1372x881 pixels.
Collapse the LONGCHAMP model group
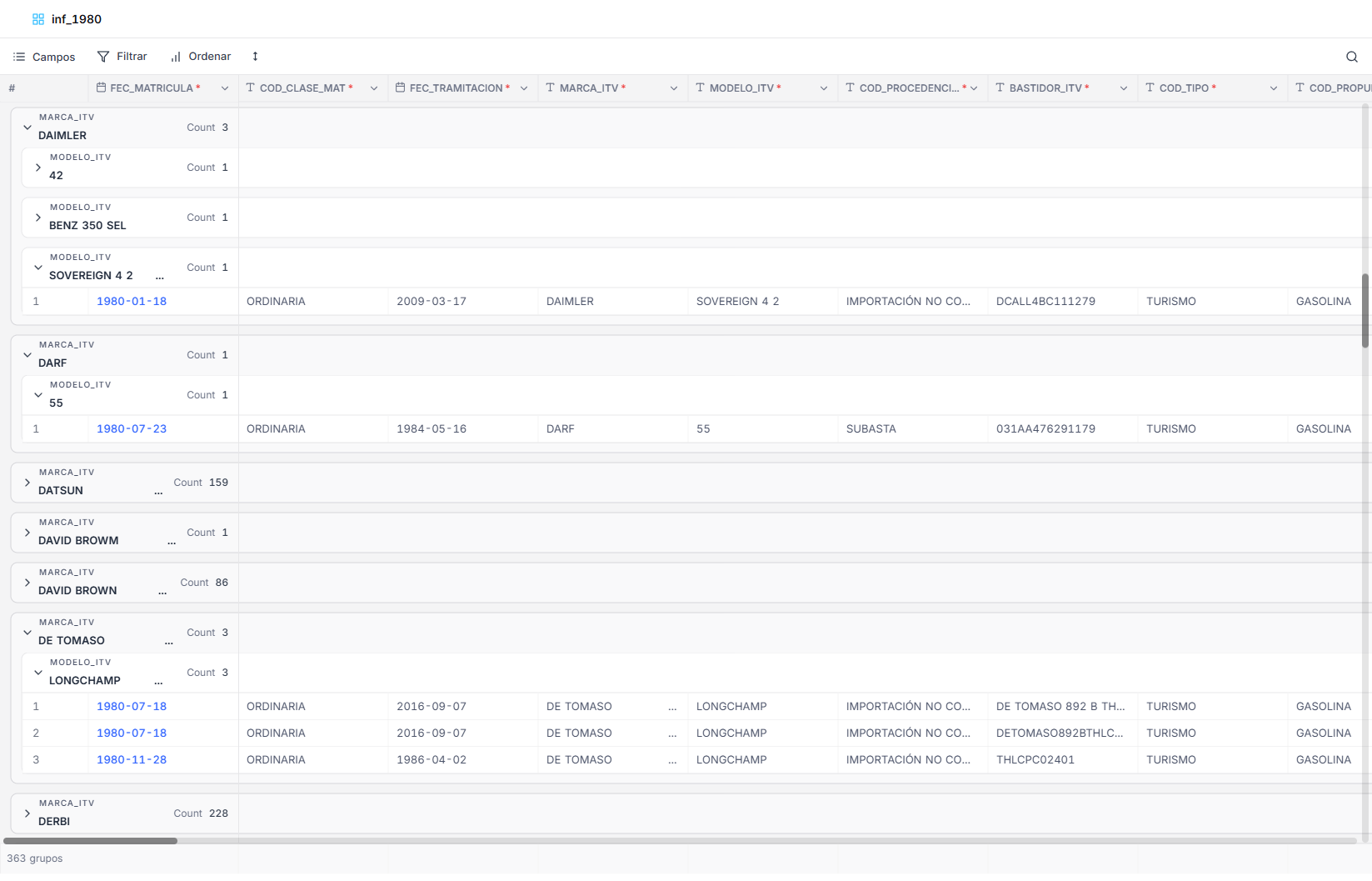pyautogui.click(x=38, y=673)
